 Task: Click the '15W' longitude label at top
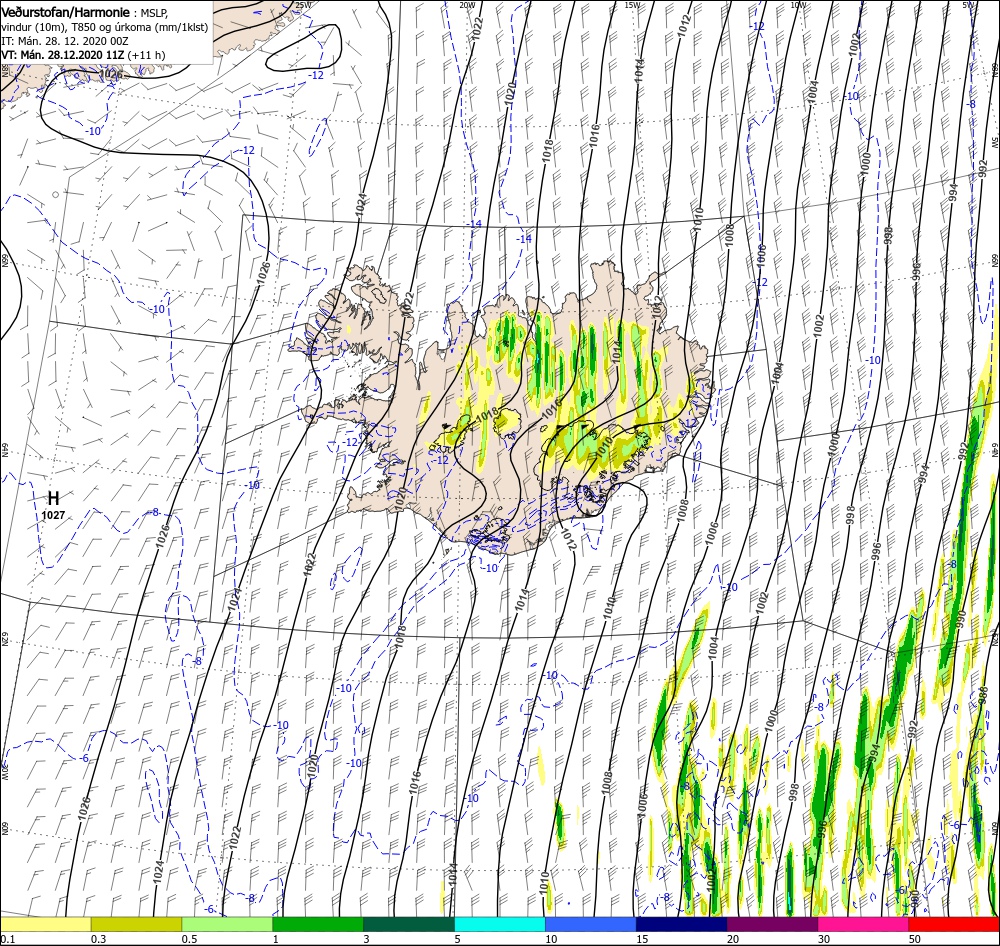coord(632,4)
